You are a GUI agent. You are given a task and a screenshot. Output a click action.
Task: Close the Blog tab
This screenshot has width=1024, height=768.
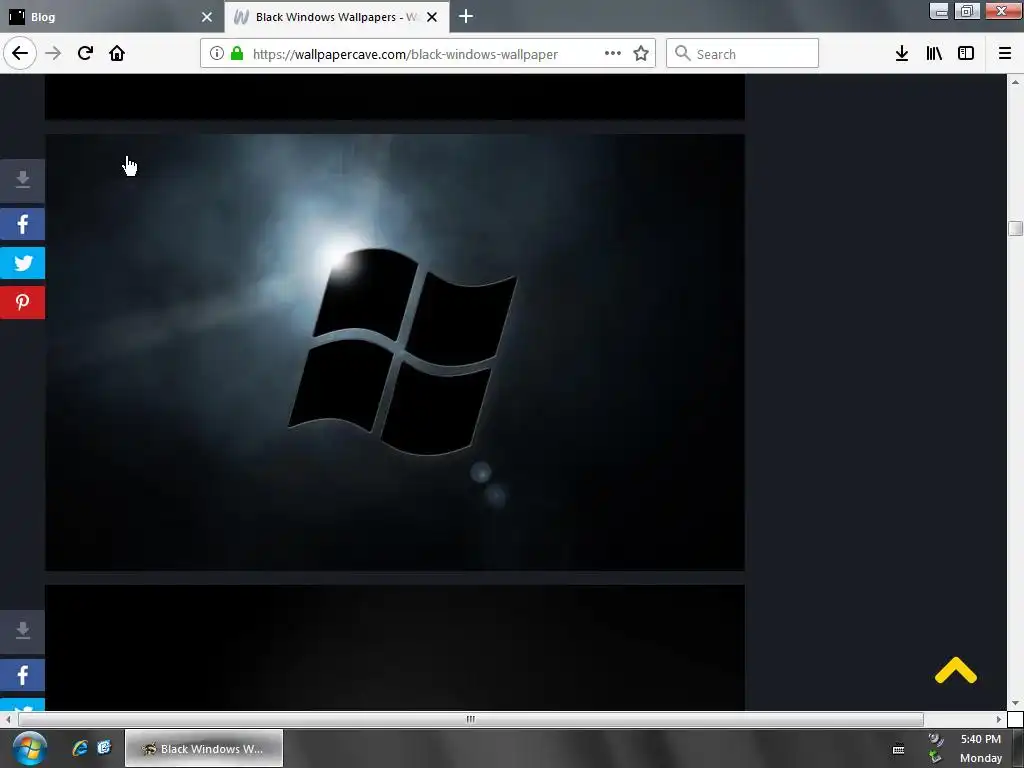tap(207, 17)
